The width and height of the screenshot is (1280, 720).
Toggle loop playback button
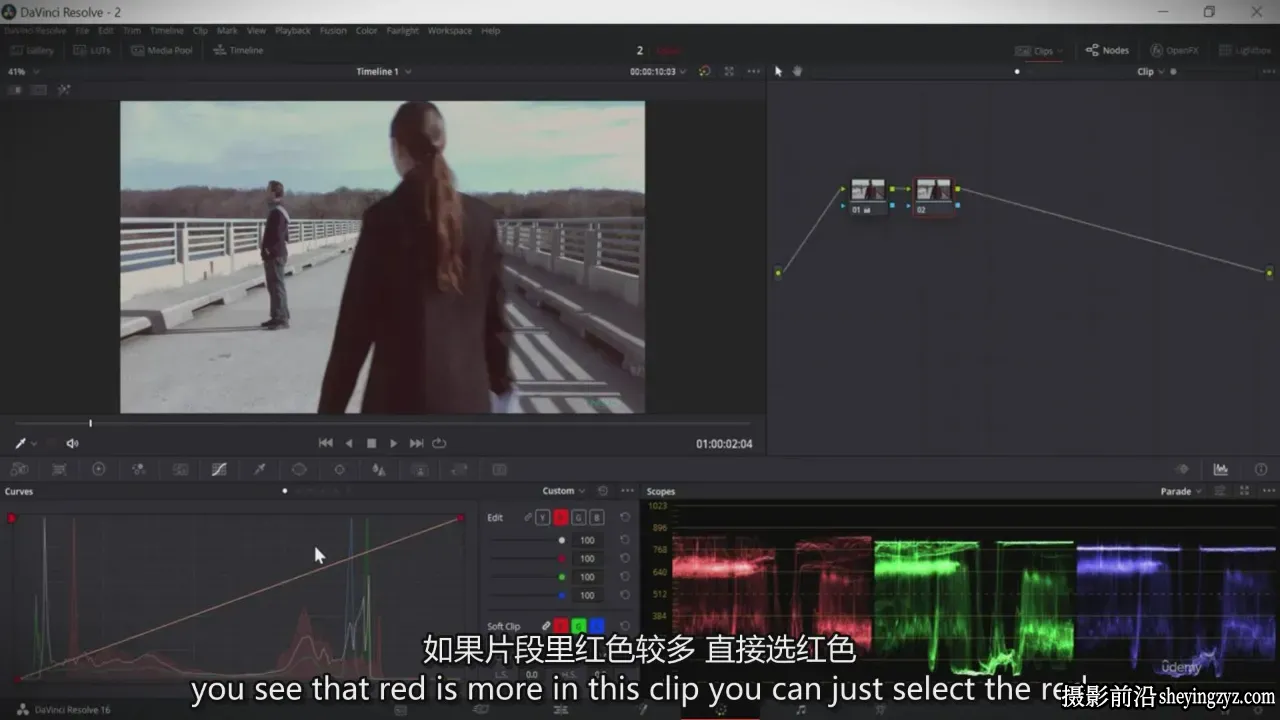[x=439, y=443]
